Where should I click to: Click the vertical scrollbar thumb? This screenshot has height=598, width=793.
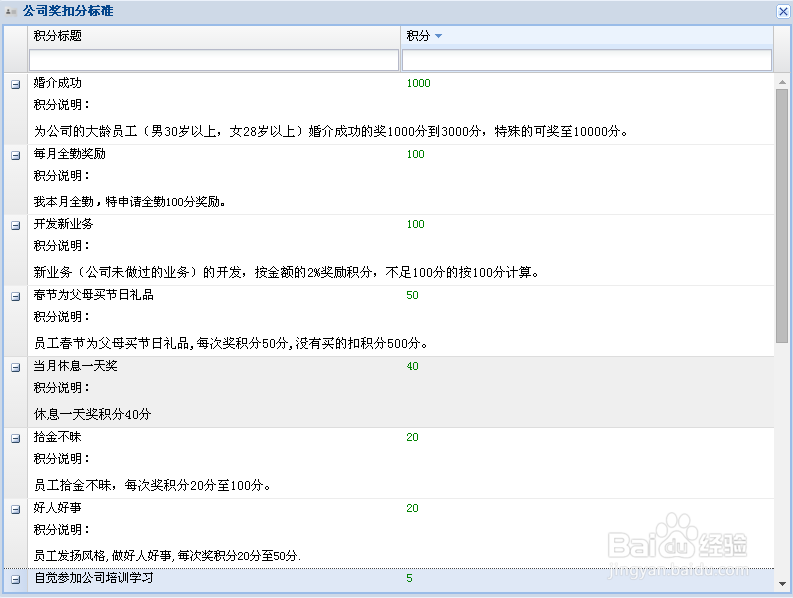(782, 216)
